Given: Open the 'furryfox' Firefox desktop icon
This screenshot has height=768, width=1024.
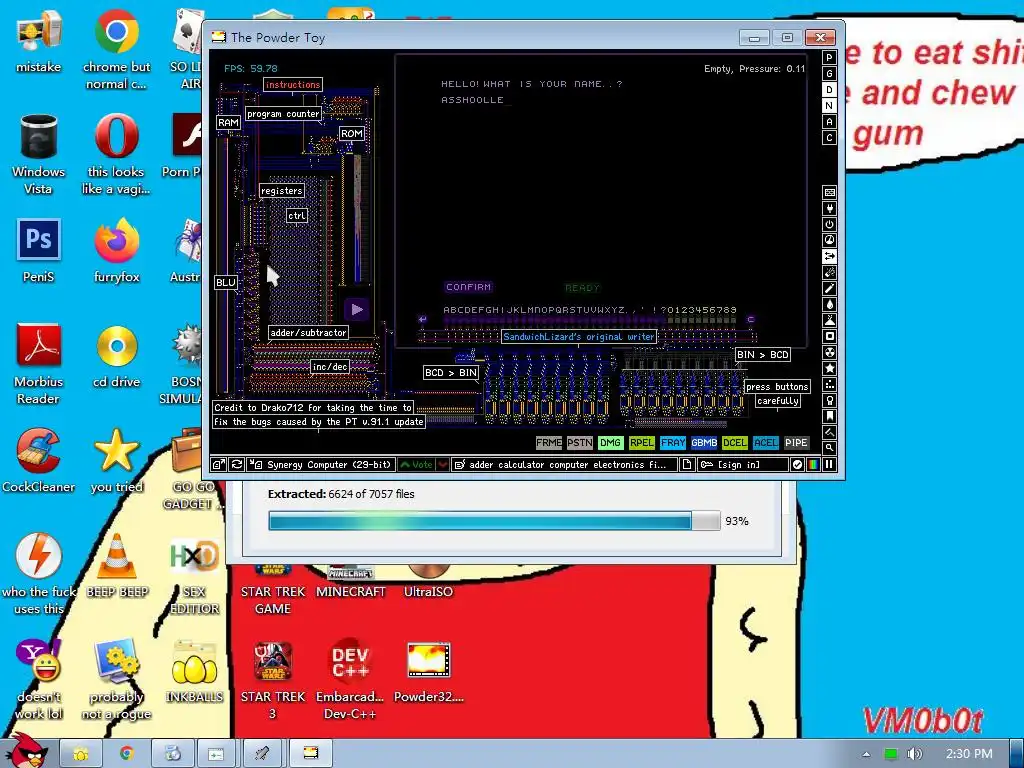Looking at the screenshot, I should pyautogui.click(x=116, y=251).
